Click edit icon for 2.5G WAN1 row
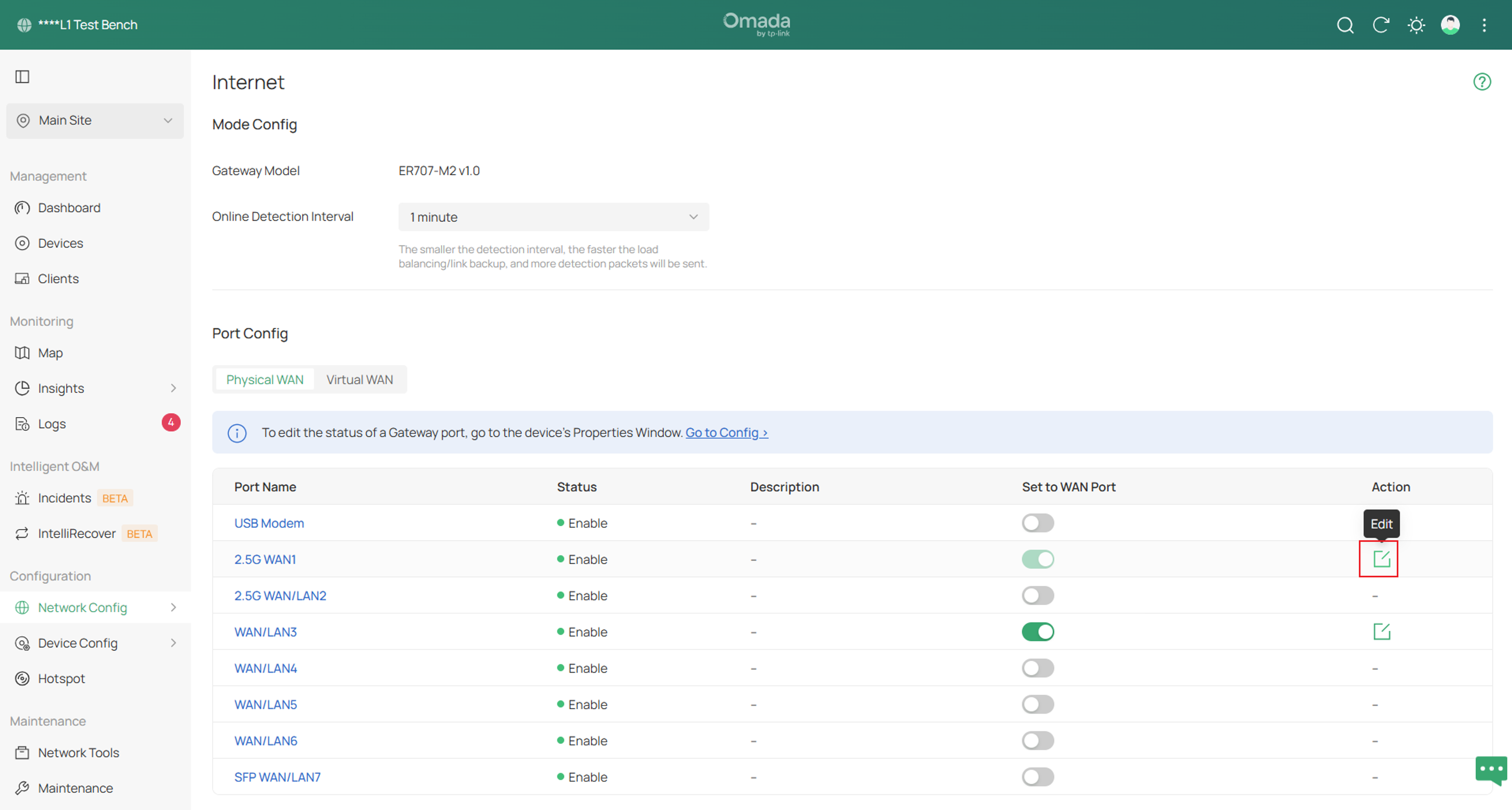Viewport: 1512px width, 810px height. 1382,559
